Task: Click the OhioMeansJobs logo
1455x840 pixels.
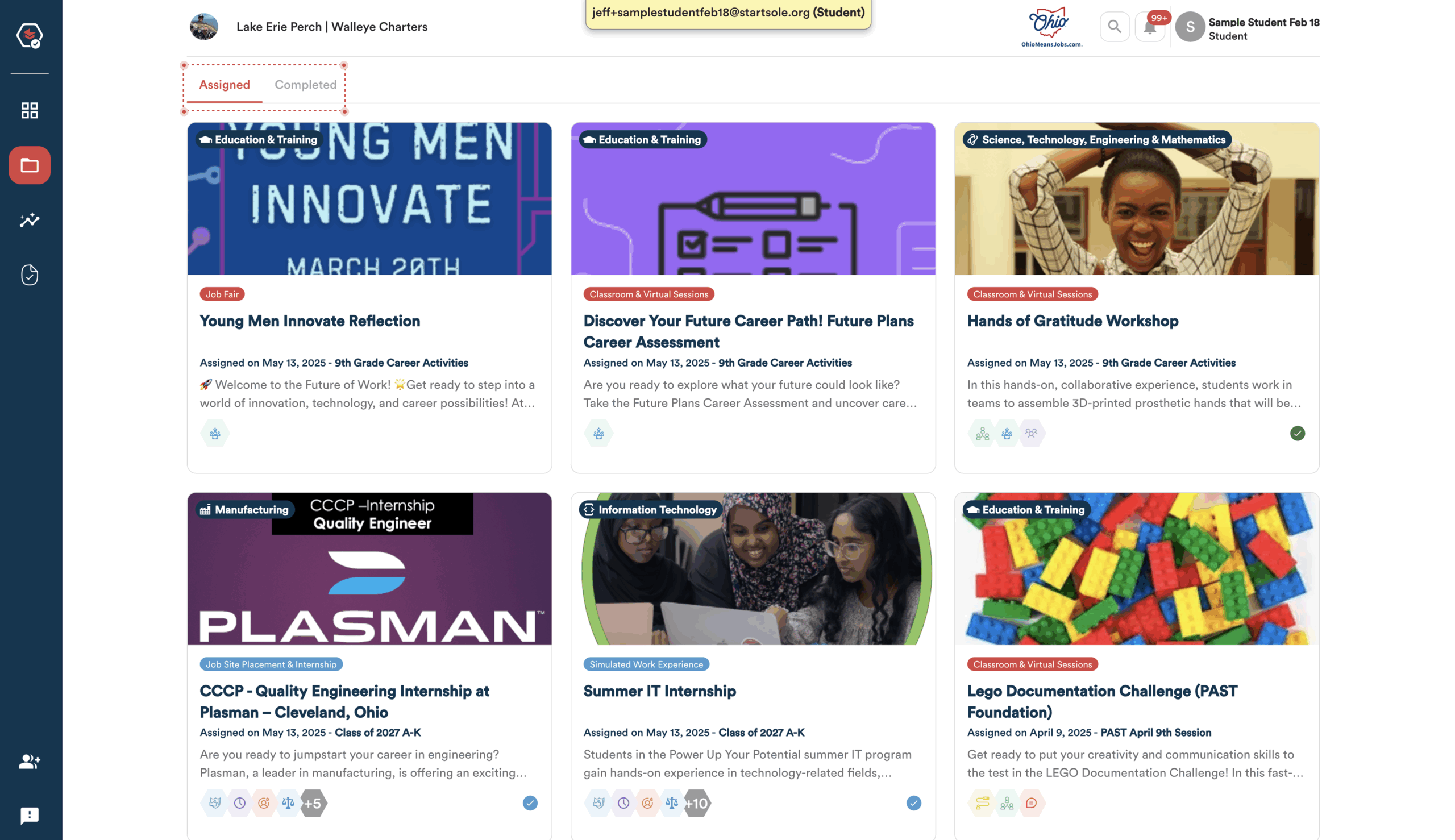Action: pyautogui.click(x=1051, y=27)
